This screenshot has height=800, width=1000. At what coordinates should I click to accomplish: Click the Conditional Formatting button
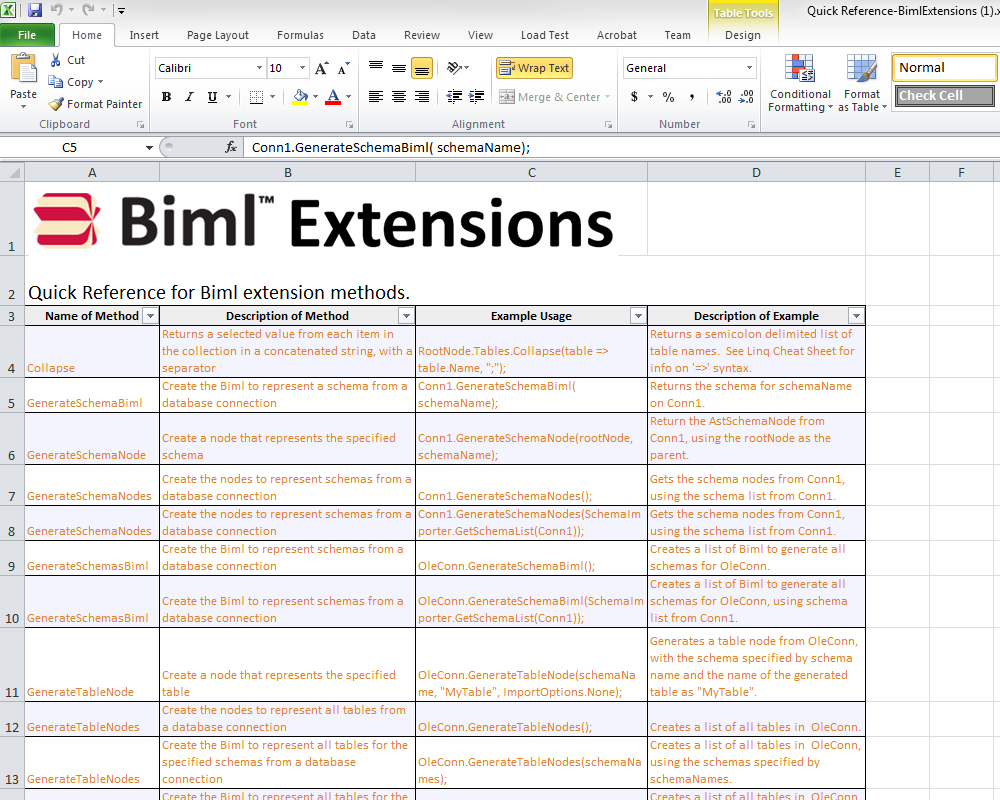tap(800, 83)
